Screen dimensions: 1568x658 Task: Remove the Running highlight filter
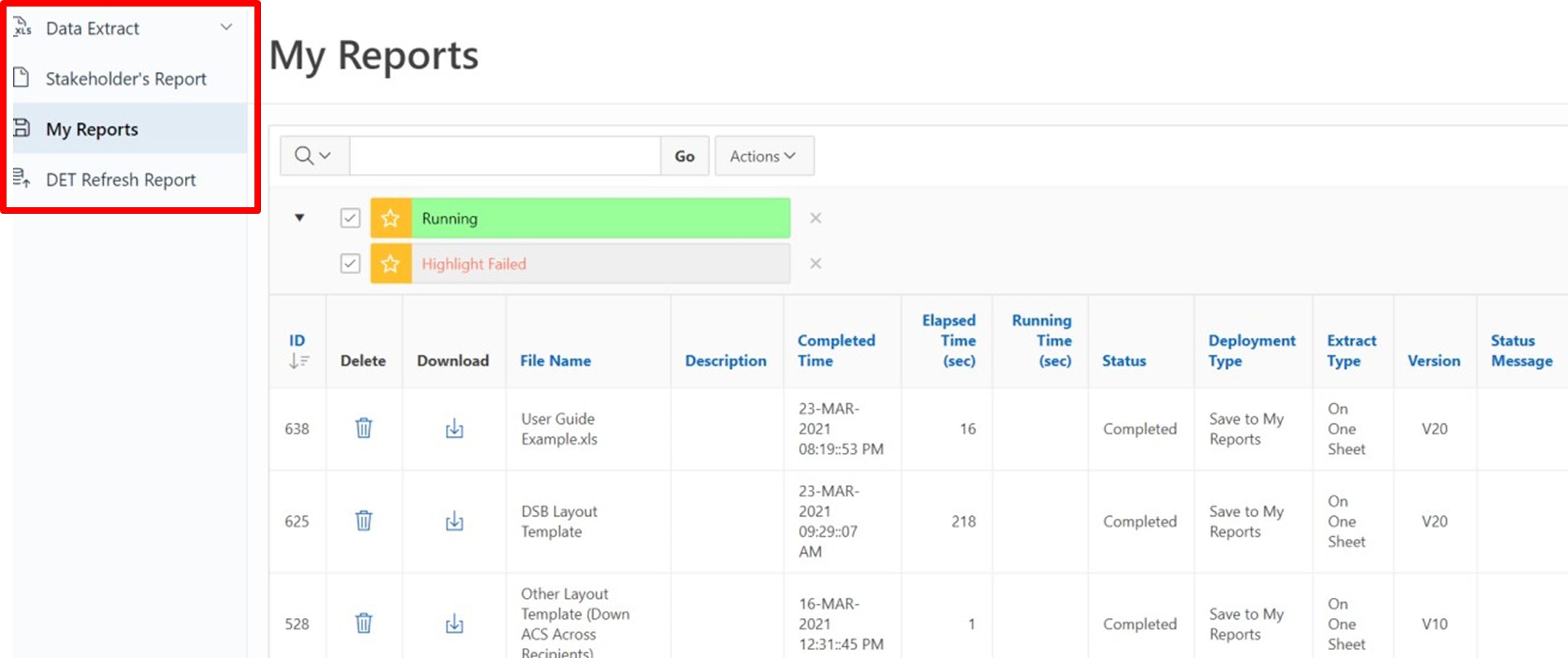815,218
